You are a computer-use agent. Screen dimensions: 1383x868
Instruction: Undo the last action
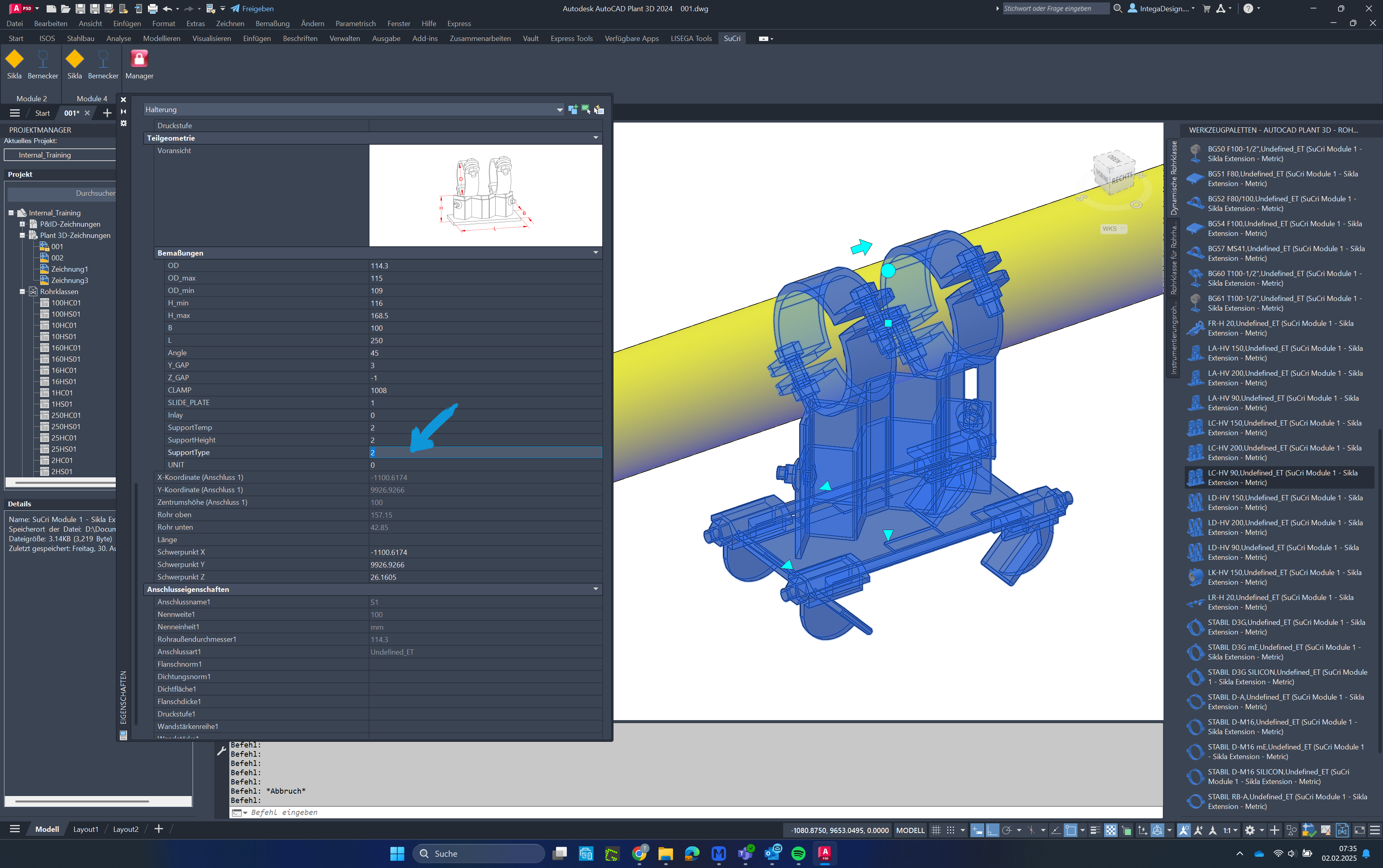point(167,8)
